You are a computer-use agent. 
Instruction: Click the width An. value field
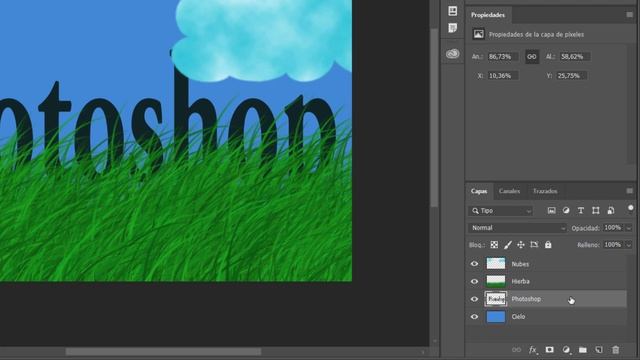502,57
